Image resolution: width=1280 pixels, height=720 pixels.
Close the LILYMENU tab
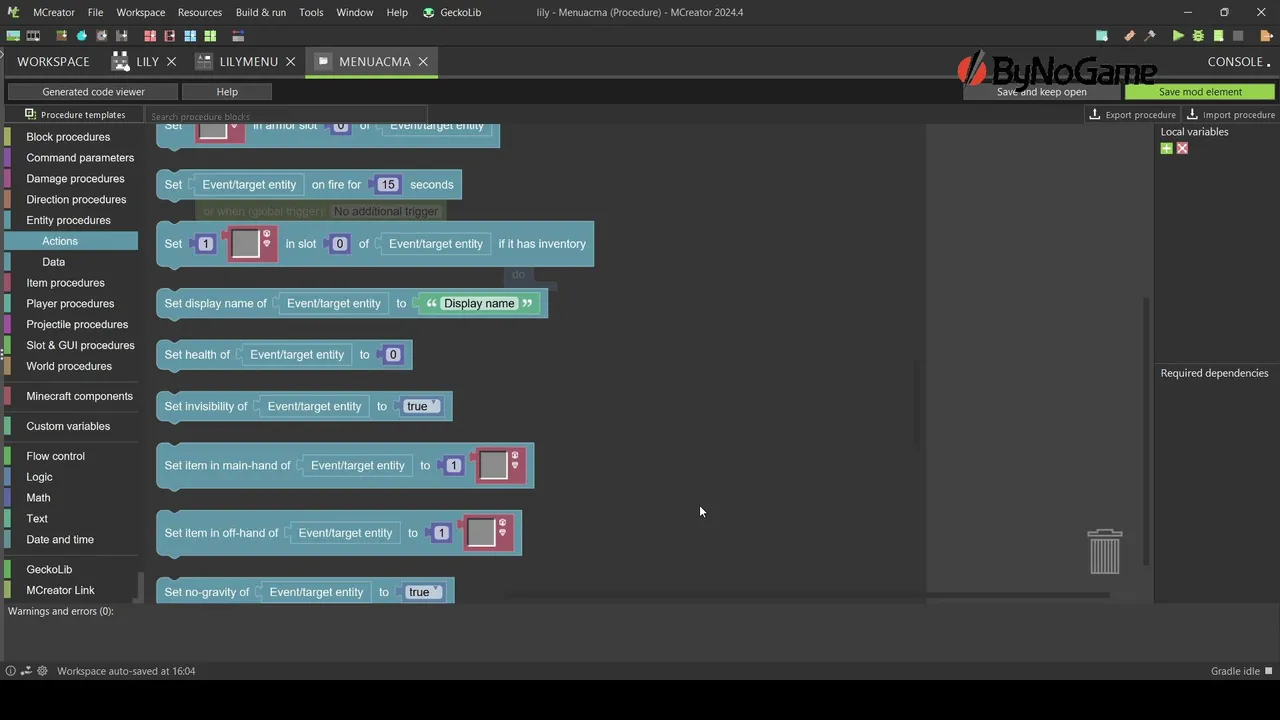(290, 61)
